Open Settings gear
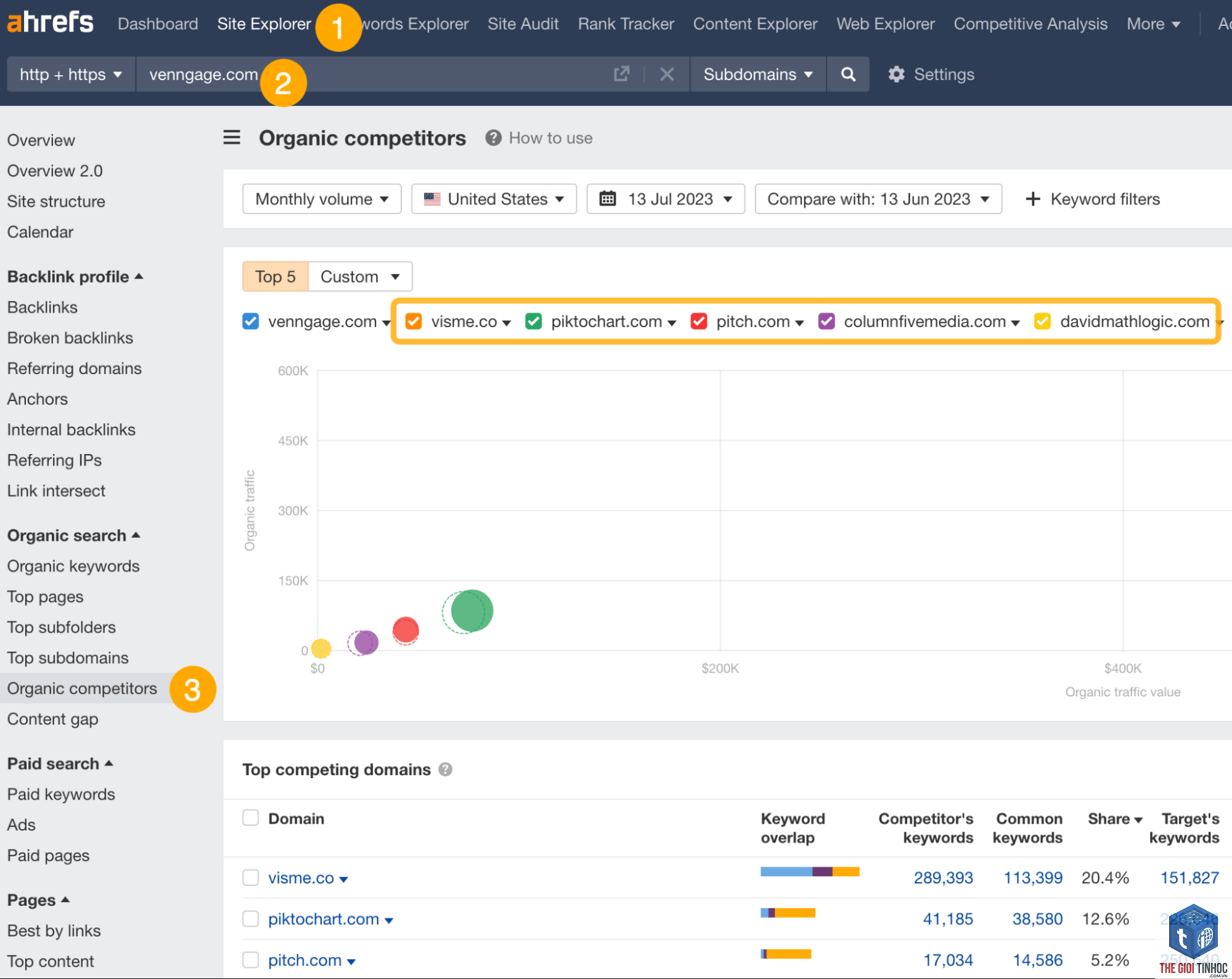 pyautogui.click(x=896, y=74)
